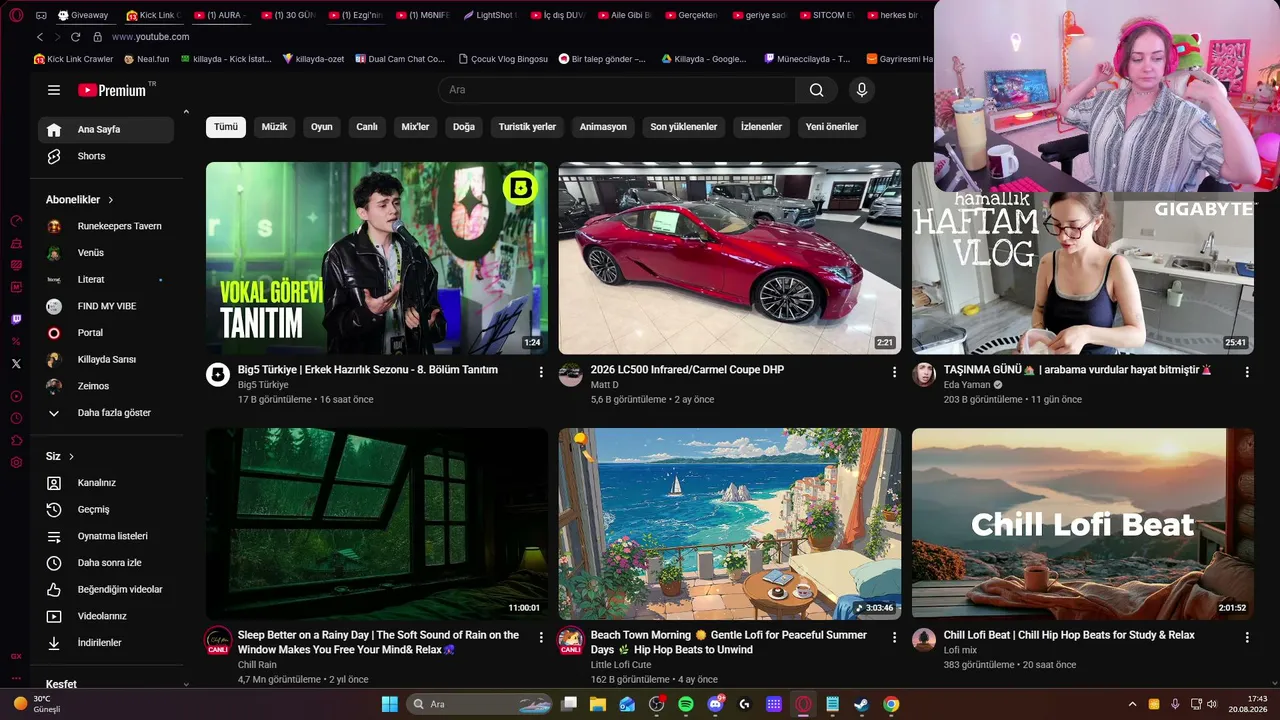
Task: Open Eda Yaman channel avatar
Action: (x=924, y=375)
